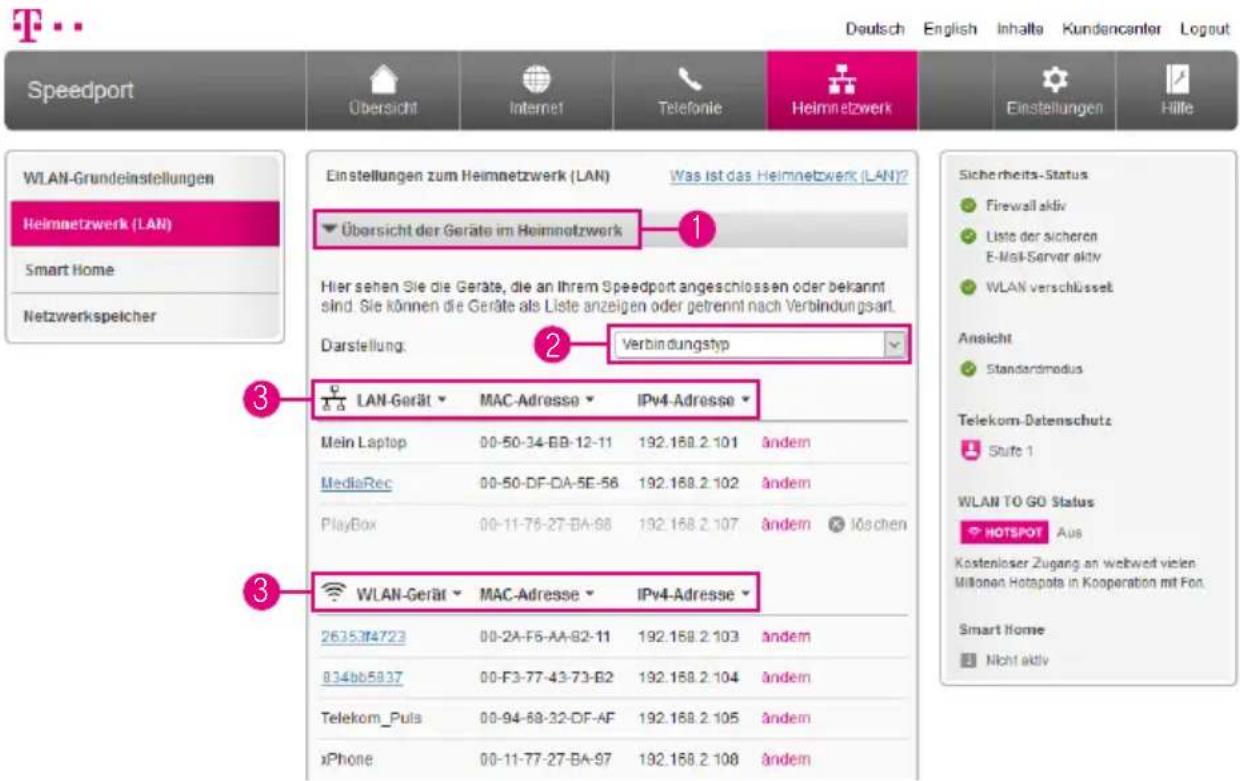Screen dimensions: 1240x781
Task: Open the Inhalte link
Action: click(x=1020, y=30)
